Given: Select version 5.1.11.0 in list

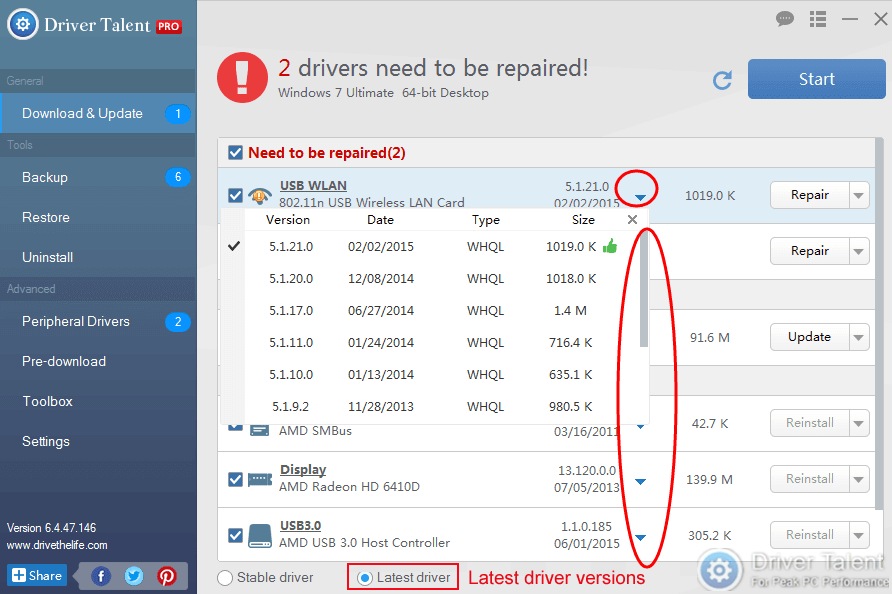Looking at the screenshot, I should [x=435, y=343].
